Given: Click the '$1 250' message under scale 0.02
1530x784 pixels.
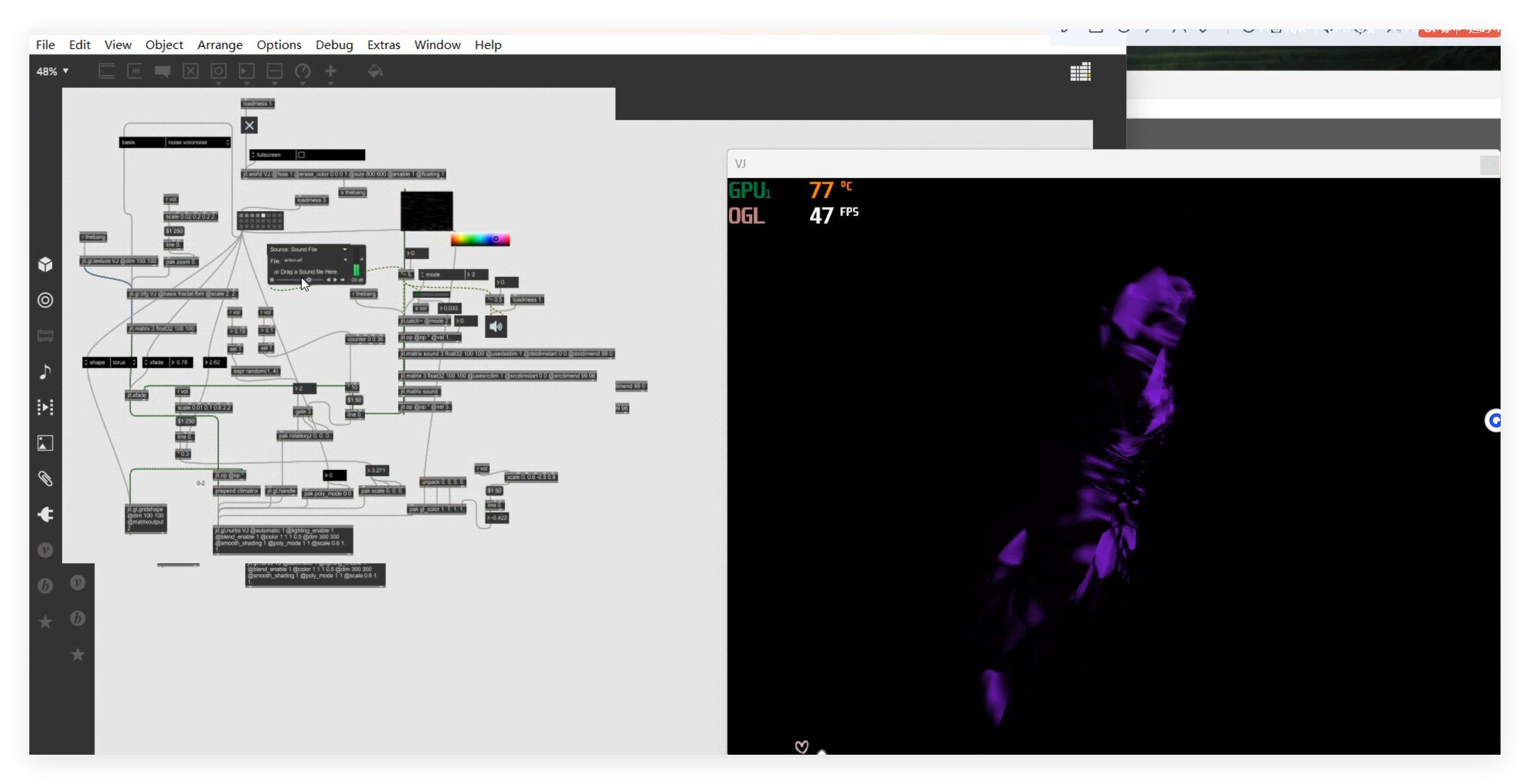Looking at the screenshot, I should (174, 231).
